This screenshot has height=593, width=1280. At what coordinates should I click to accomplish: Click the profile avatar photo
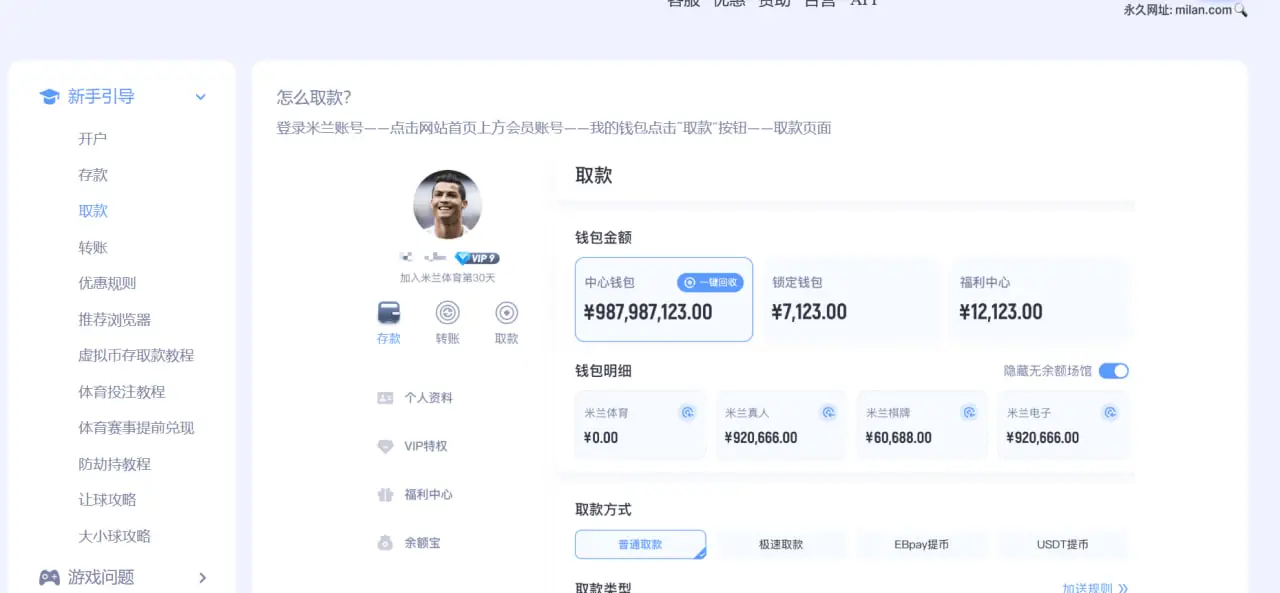click(x=447, y=204)
